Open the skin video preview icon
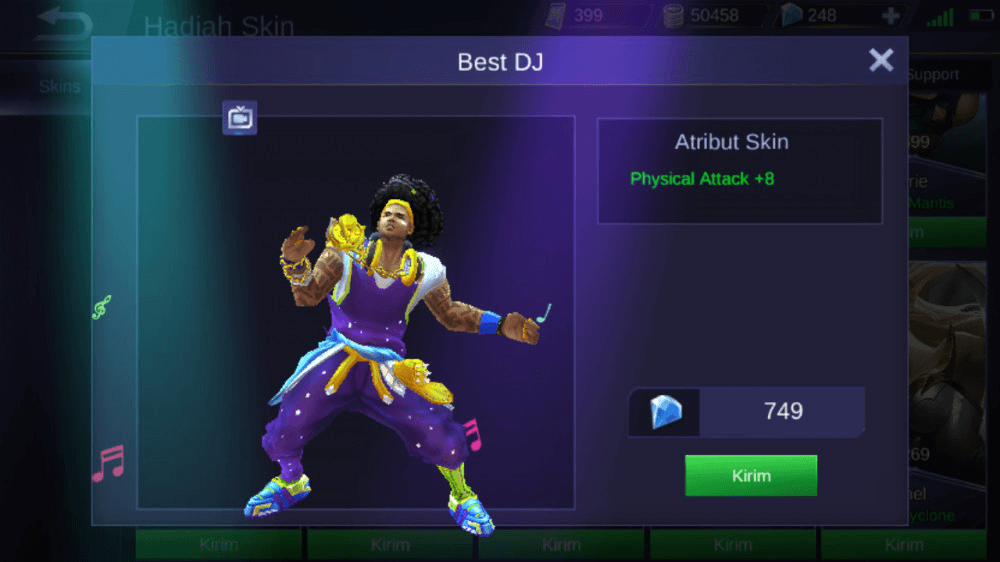The image size is (1000, 562). 240,117
